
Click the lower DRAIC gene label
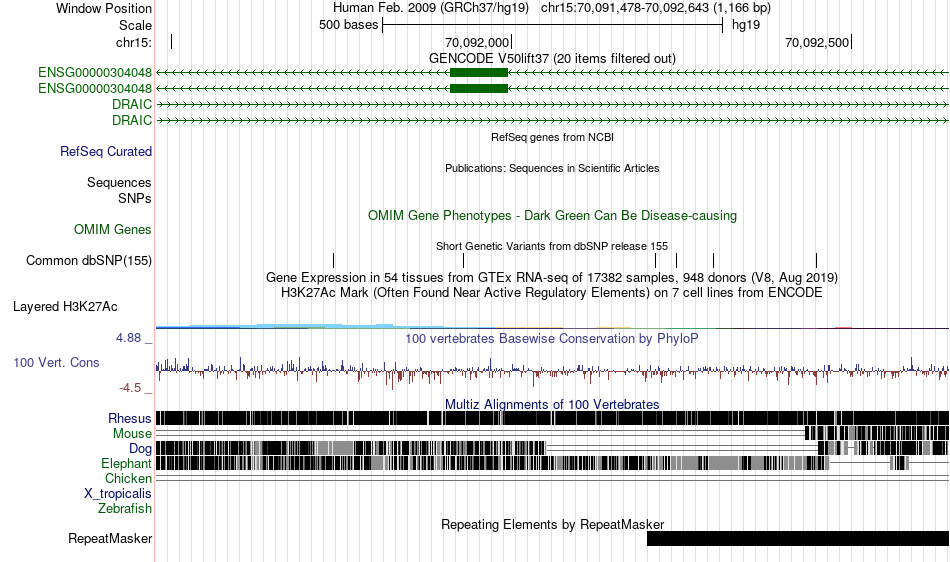tap(132, 120)
